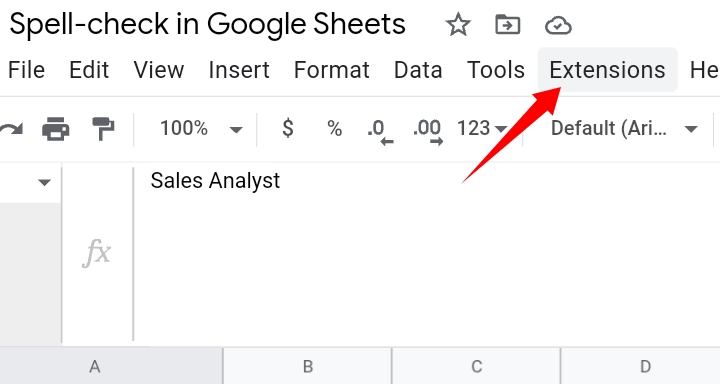Screen dimensions: 720x384
Task: Open the Tools menu
Action: tap(495, 70)
